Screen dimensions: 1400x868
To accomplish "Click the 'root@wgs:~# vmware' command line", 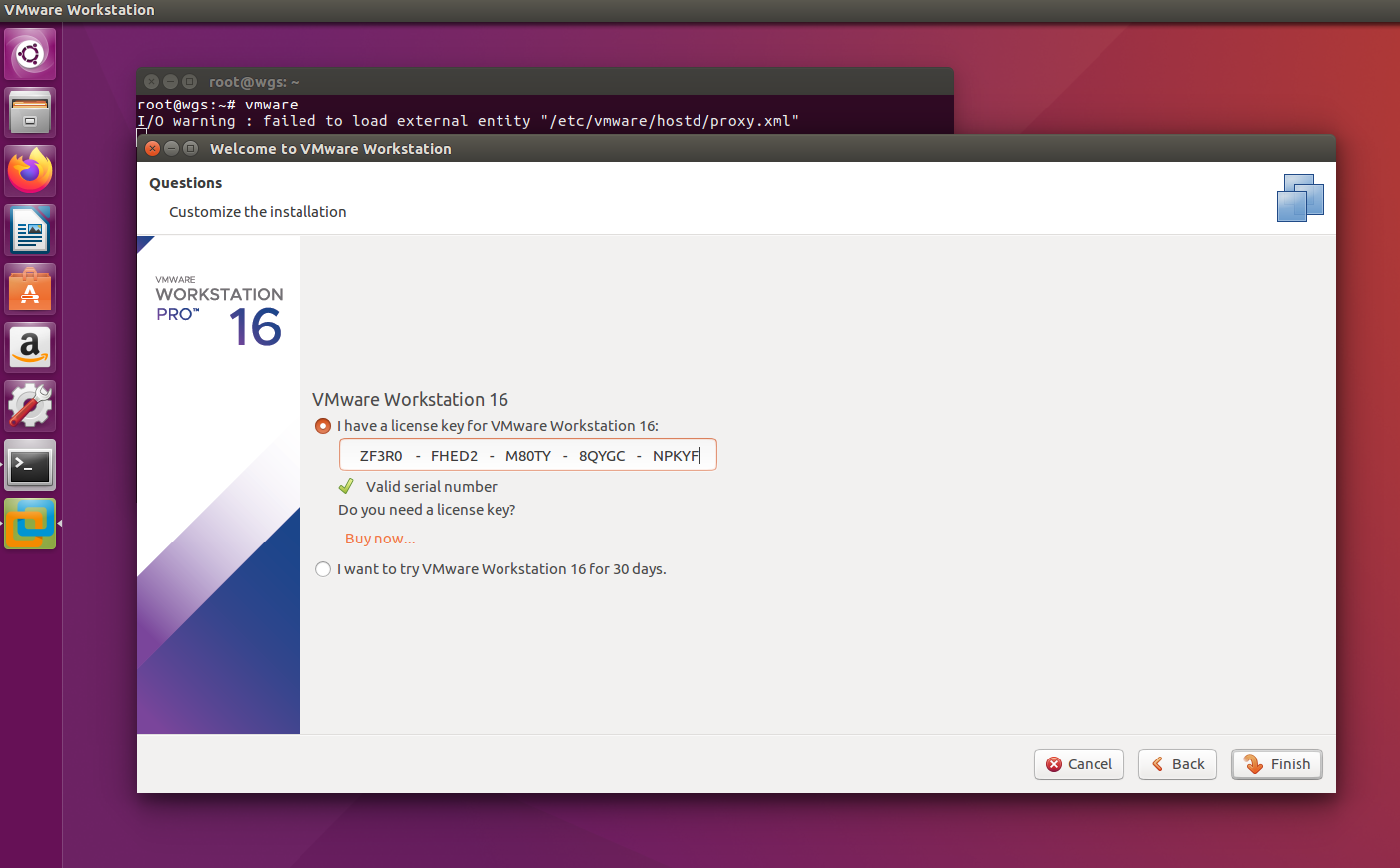I will [x=218, y=105].
